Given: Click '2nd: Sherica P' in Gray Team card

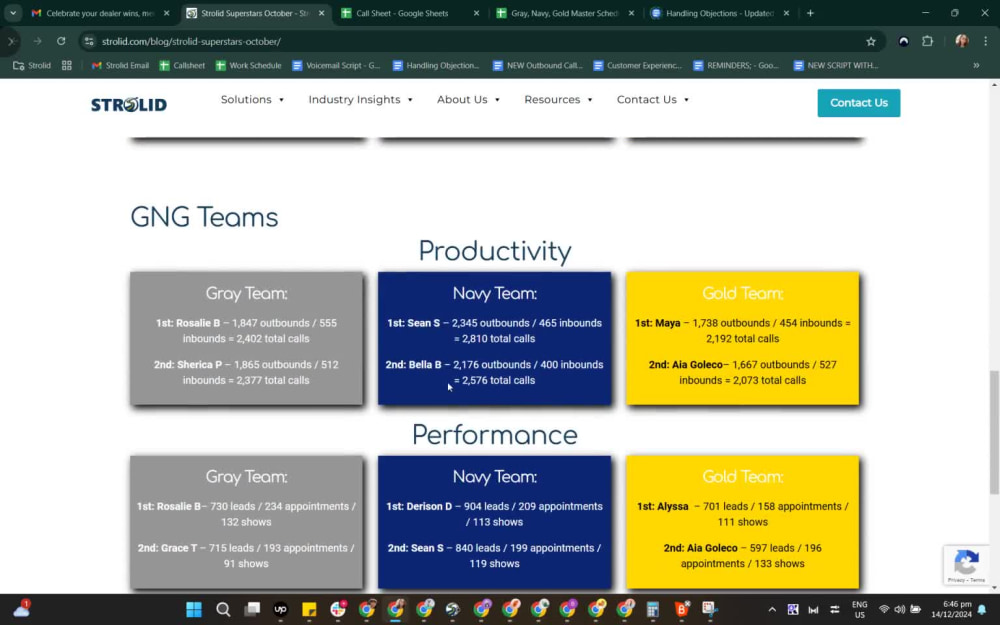Looking at the screenshot, I should pyautogui.click(x=188, y=365).
